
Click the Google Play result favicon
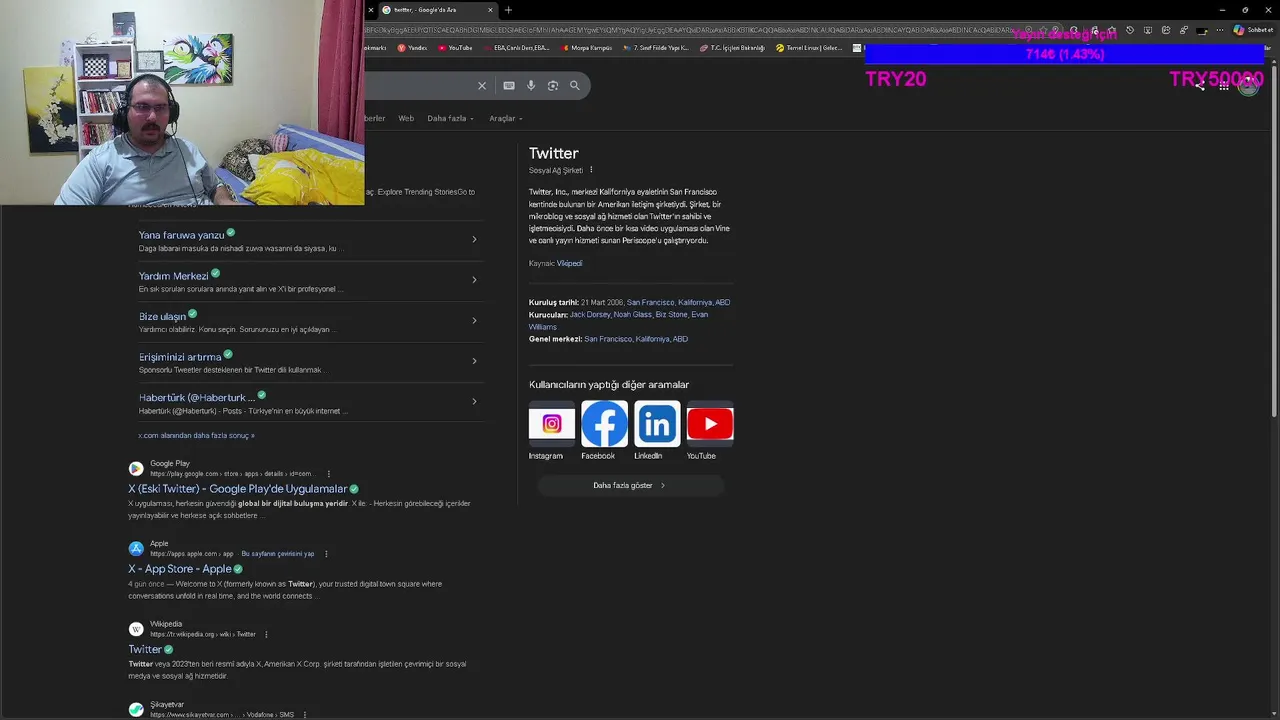[136, 468]
